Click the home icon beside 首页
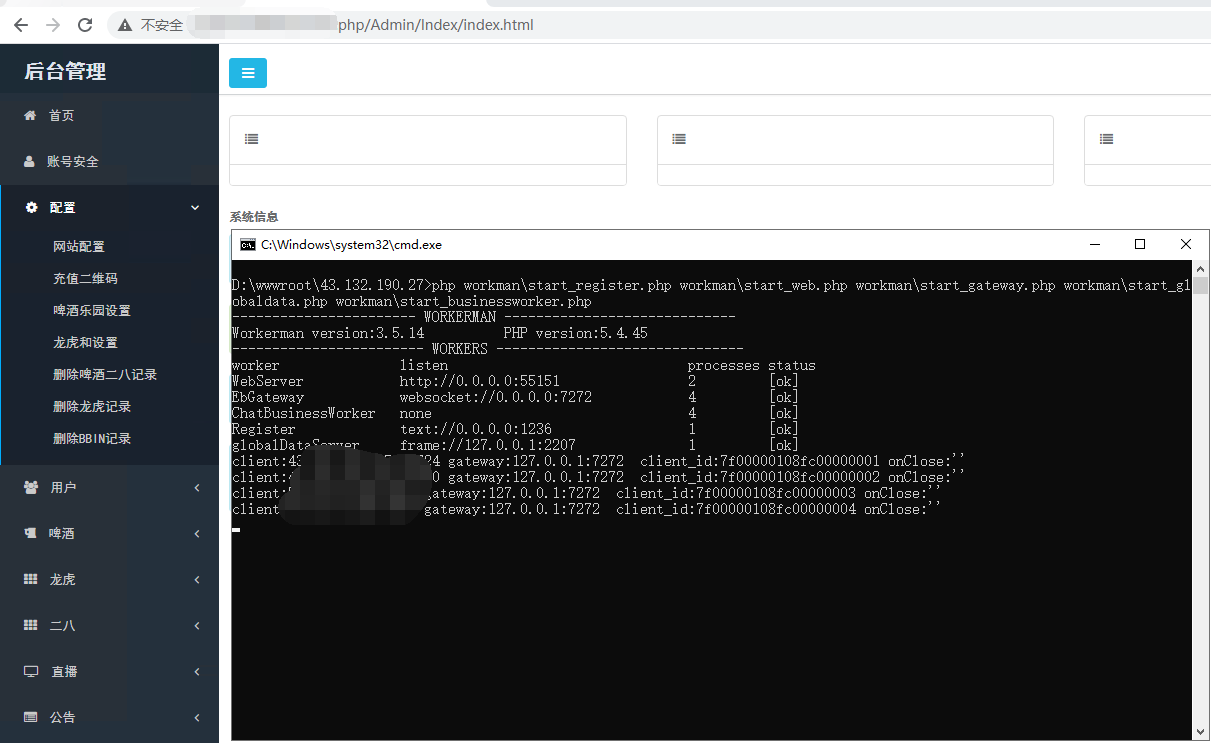 [30, 116]
